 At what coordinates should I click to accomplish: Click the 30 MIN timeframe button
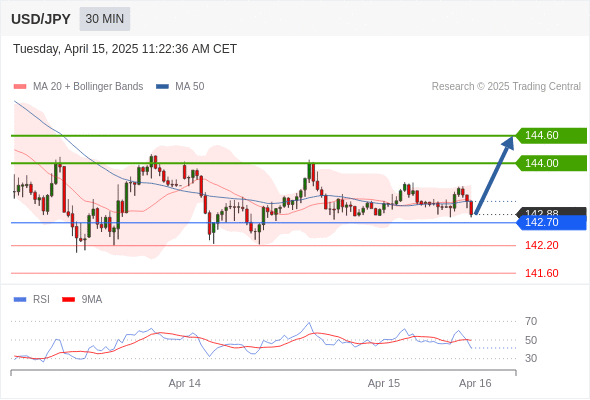[105, 19]
